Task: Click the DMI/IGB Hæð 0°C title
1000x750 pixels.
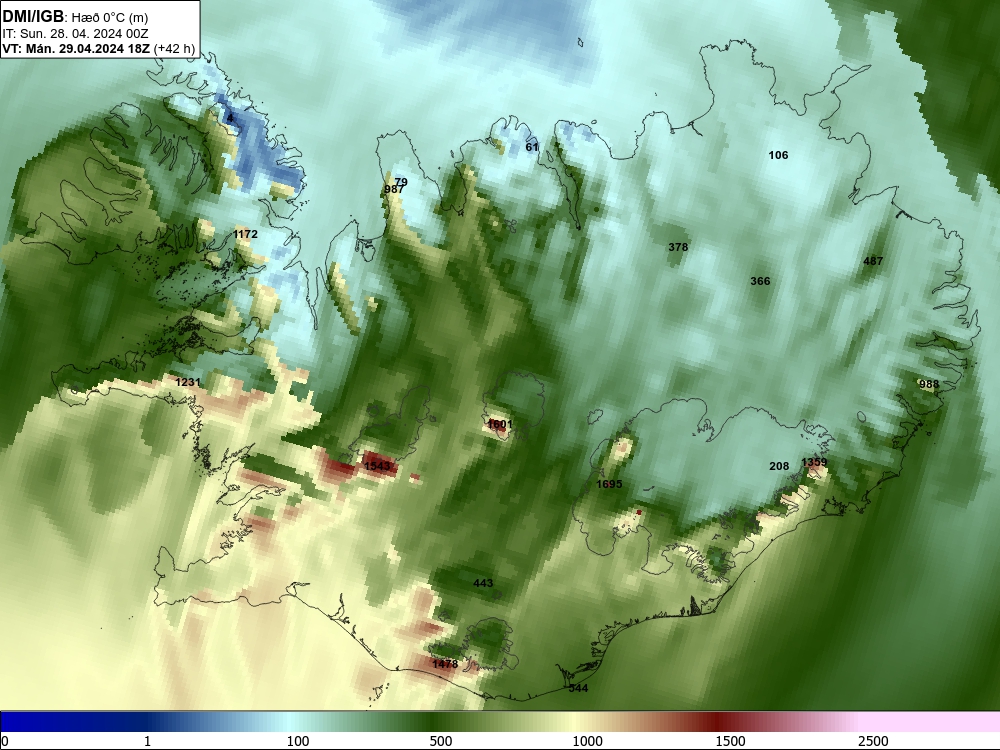Action: (75, 17)
